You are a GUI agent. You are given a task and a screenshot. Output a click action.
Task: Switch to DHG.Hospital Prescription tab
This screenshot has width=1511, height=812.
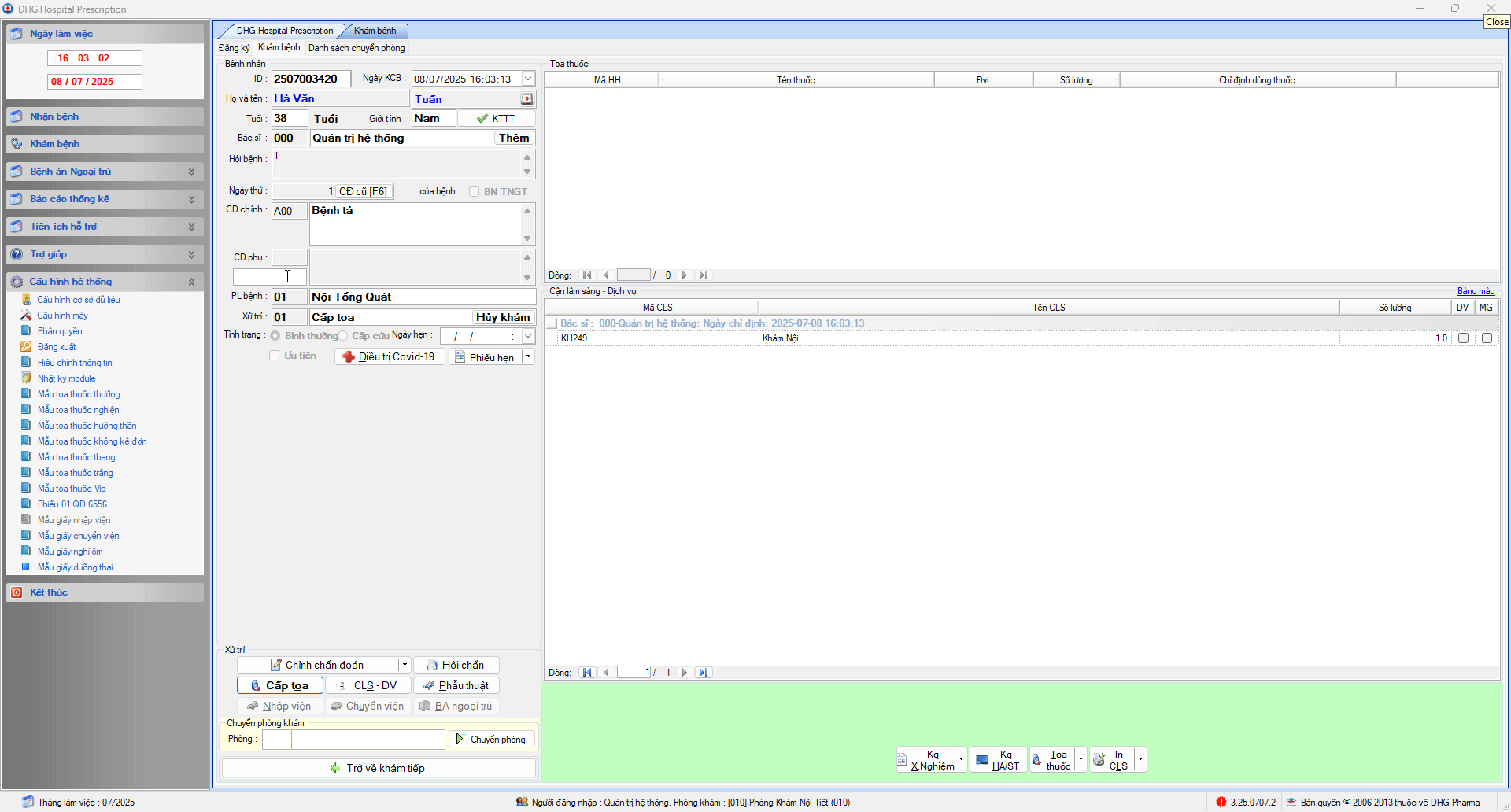284,31
